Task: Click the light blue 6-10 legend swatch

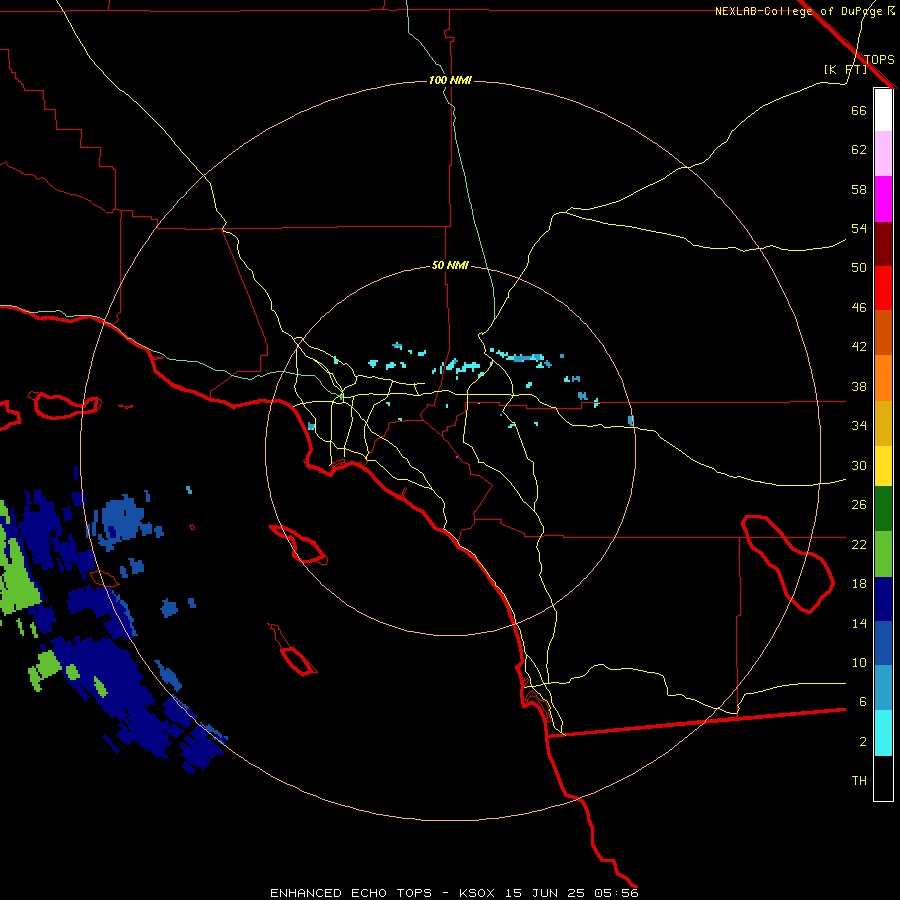Action: click(883, 688)
